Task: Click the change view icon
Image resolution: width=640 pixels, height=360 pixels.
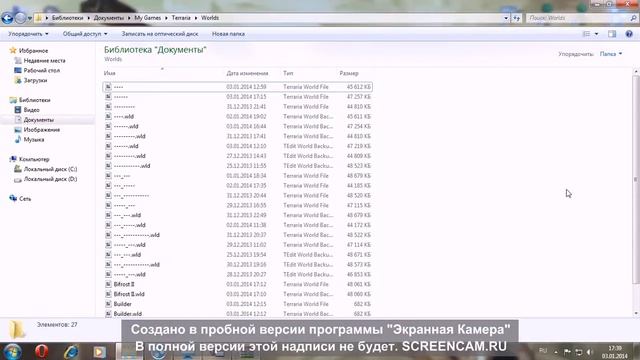Action: 587,34
